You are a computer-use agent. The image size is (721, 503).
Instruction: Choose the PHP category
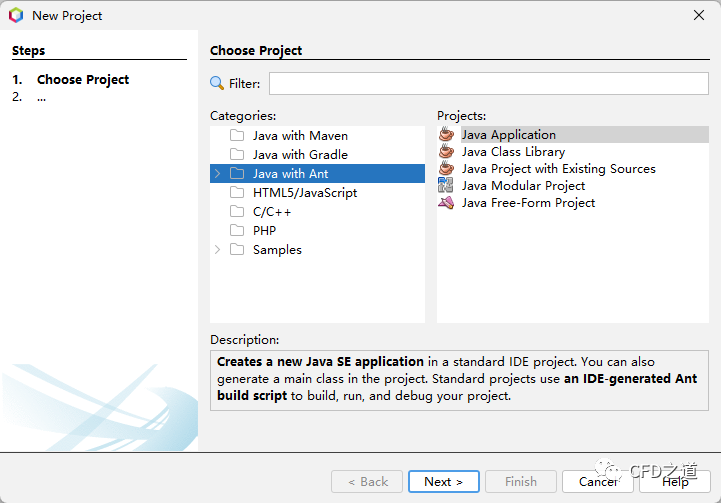(x=264, y=231)
